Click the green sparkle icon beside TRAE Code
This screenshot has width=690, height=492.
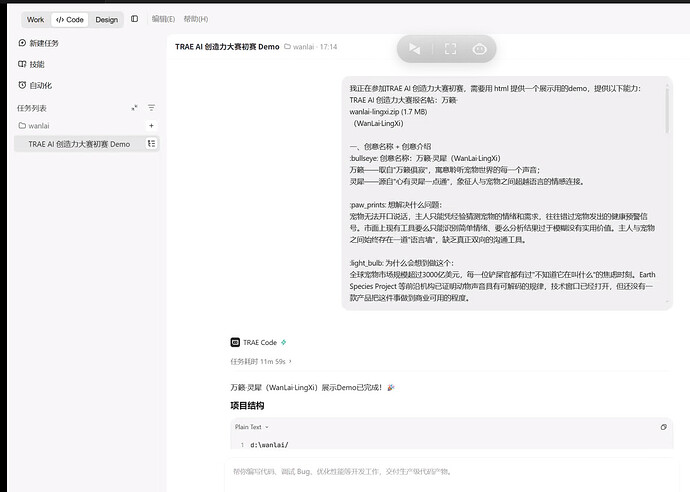284,342
